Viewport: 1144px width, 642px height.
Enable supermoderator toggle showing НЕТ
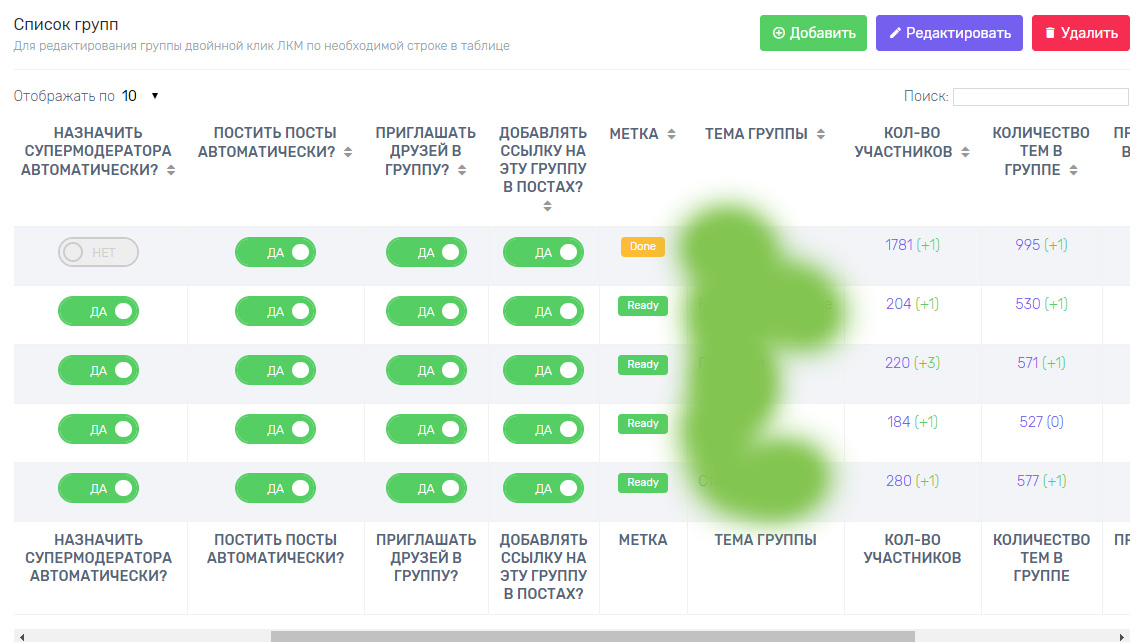pyautogui.click(x=98, y=252)
